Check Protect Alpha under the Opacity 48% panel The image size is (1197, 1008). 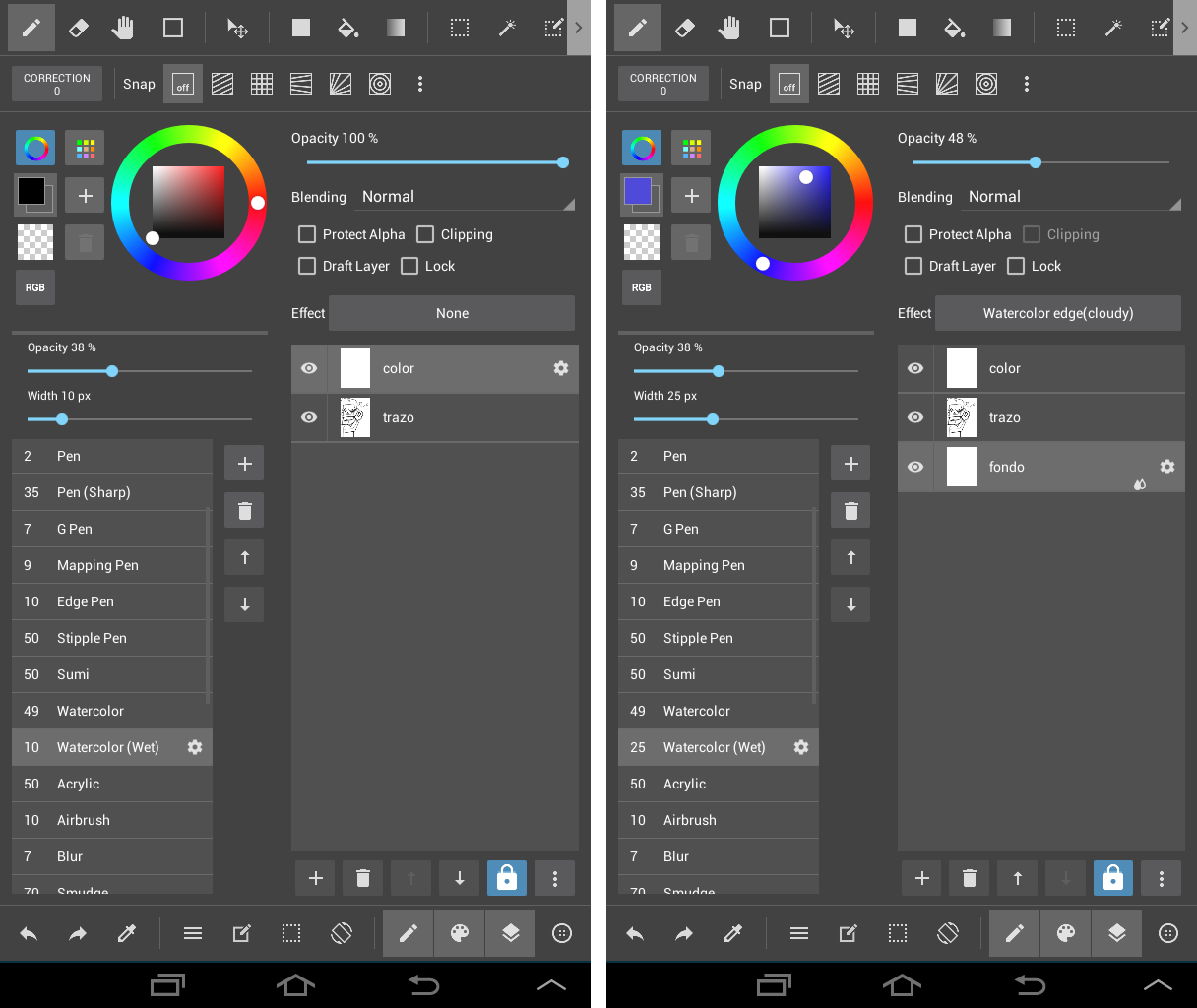coord(913,234)
